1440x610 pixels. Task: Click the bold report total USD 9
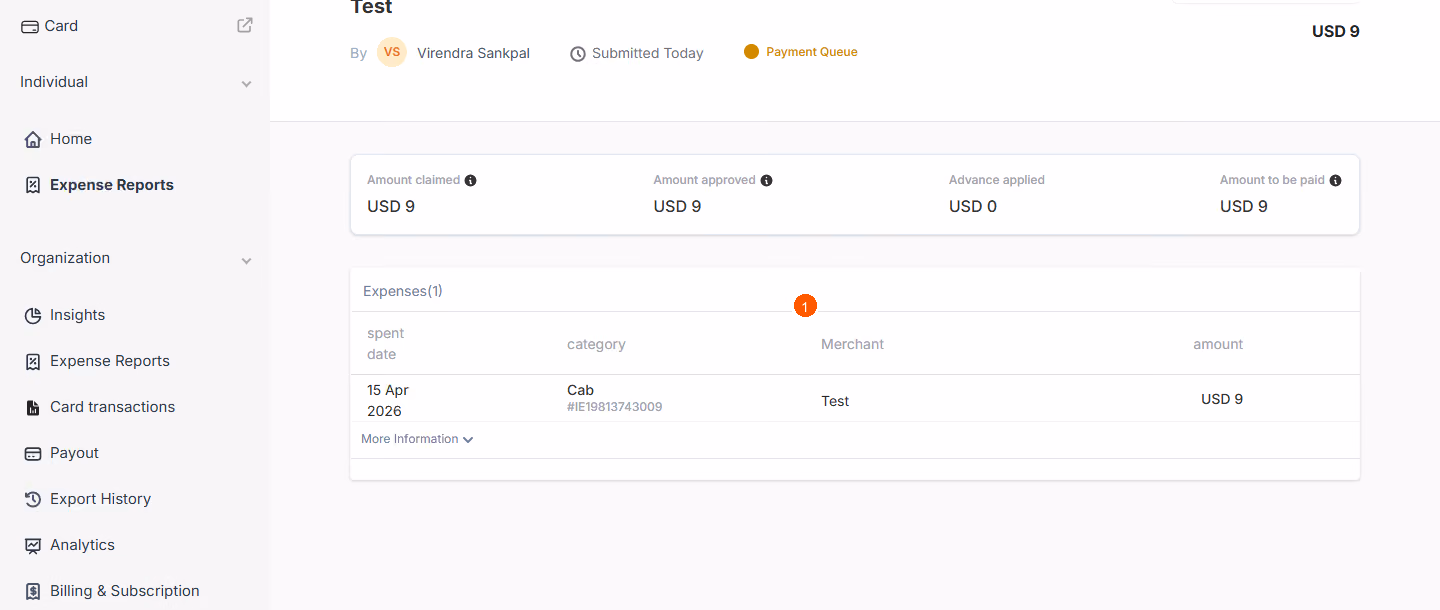[1336, 31]
